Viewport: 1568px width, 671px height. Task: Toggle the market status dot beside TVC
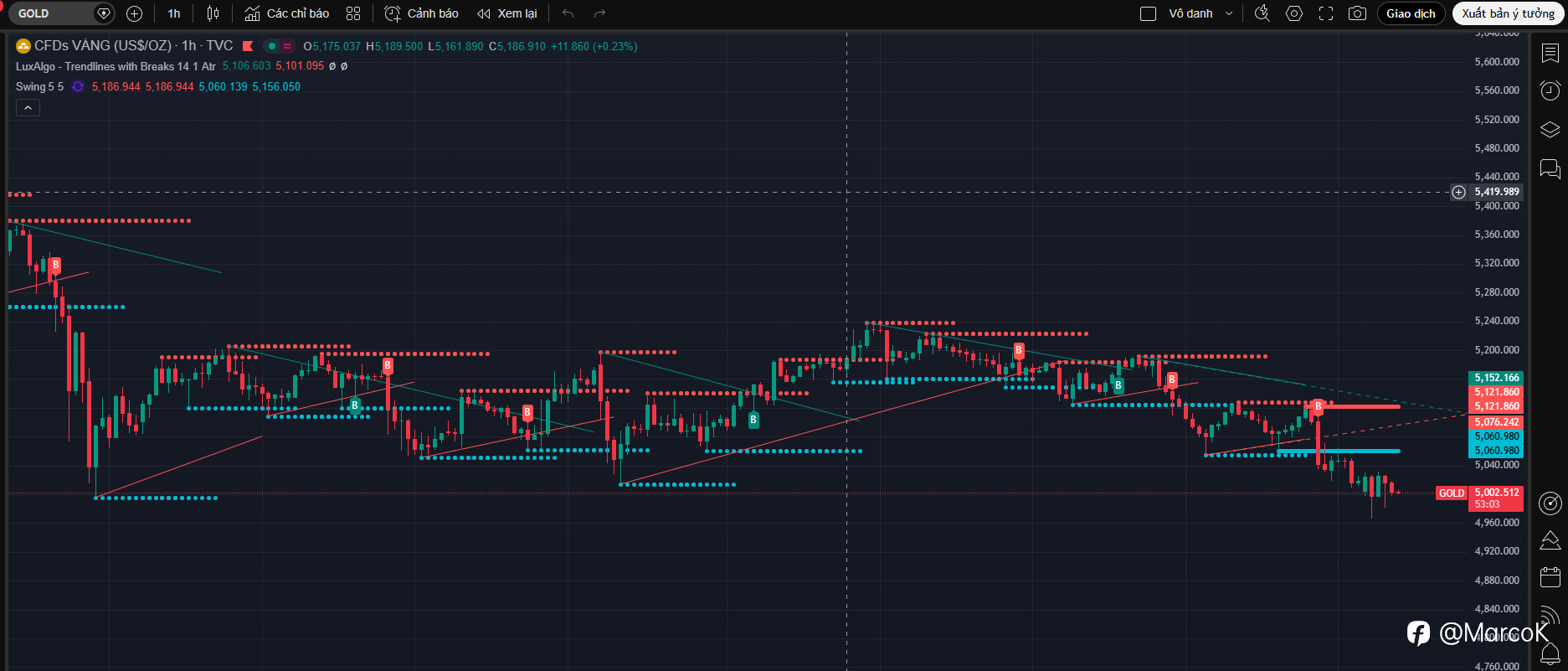pyautogui.click(x=272, y=46)
